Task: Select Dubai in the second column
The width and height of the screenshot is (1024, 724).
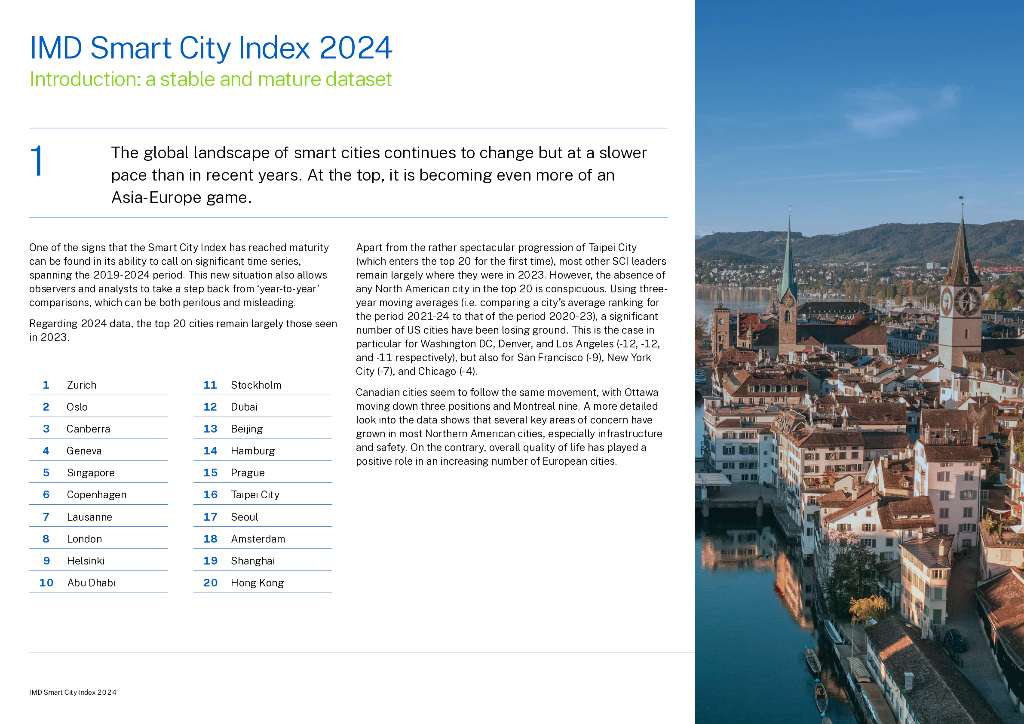Action: pos(244,407)
